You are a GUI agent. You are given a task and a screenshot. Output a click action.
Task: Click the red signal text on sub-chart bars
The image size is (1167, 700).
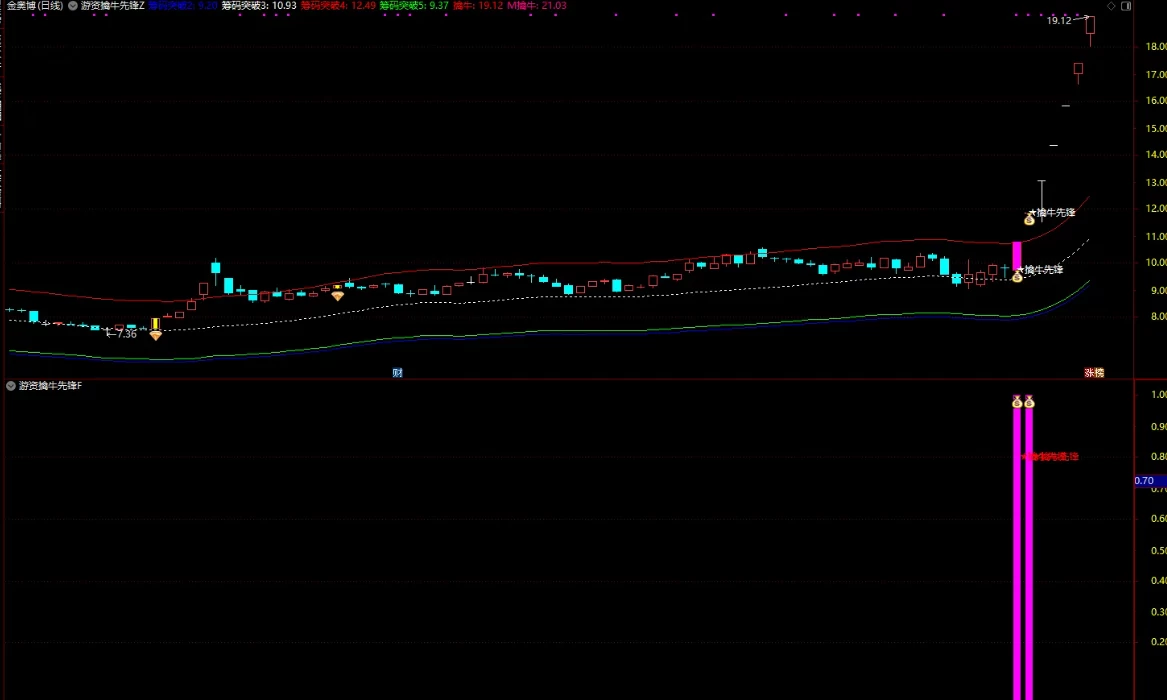point(1049,457)
